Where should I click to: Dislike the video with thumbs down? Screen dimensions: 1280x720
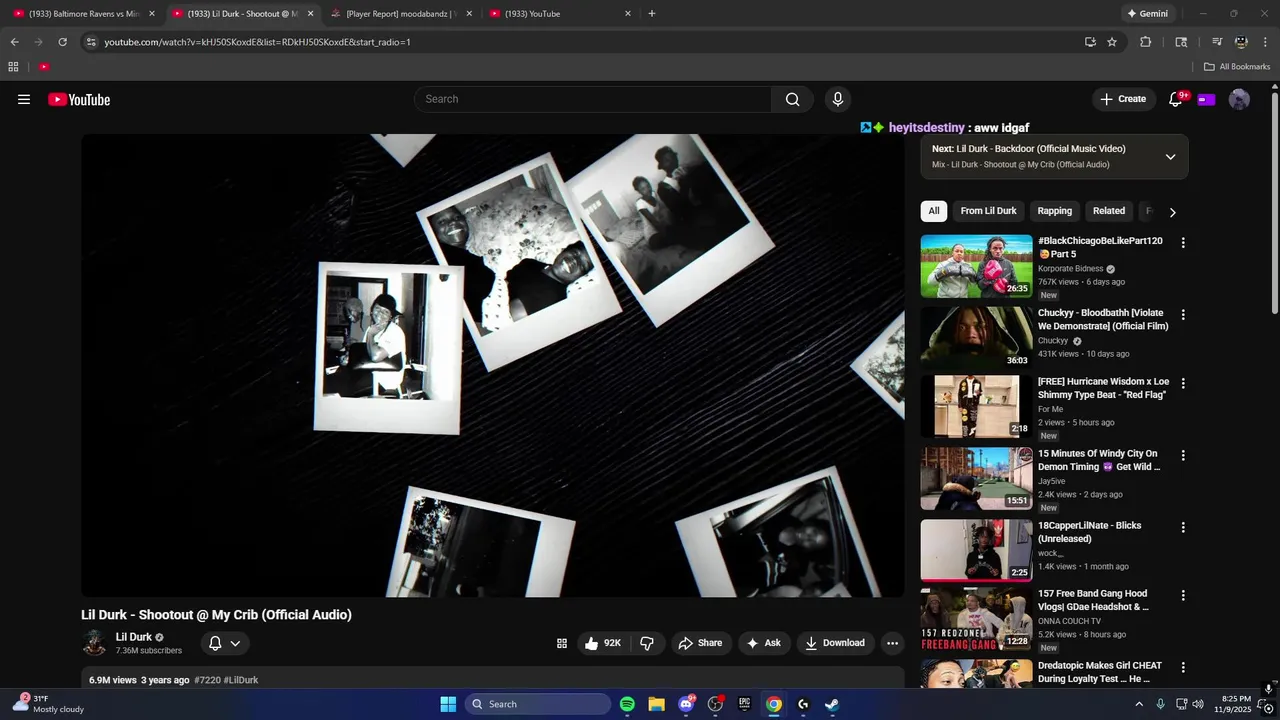(647, 643)
